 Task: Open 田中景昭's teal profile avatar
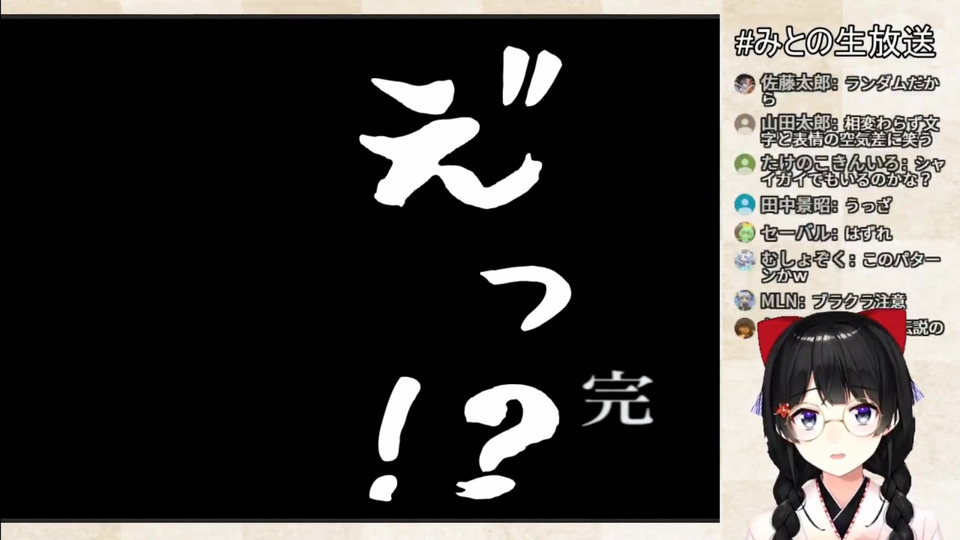click(744, 204)
